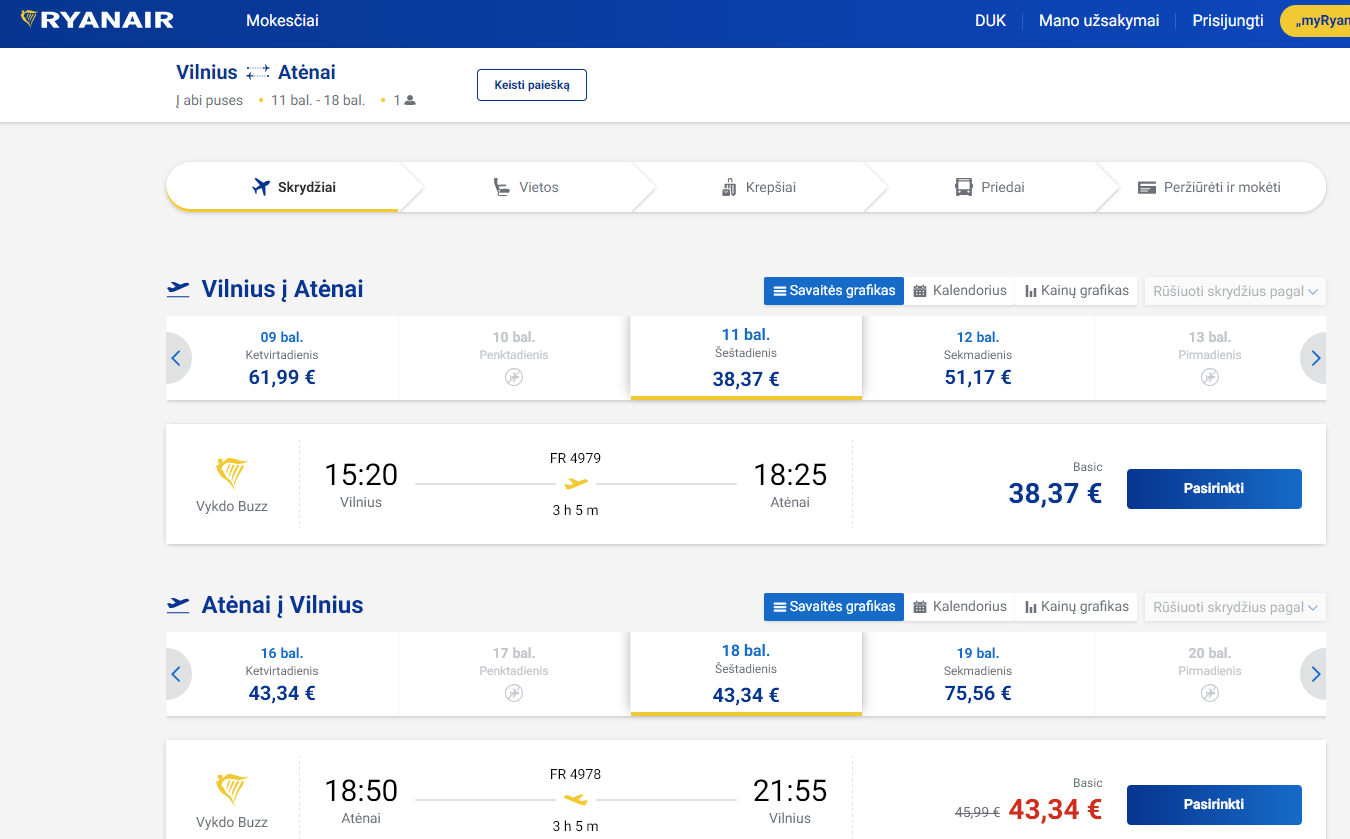Open outbound Kalendorius calendar view
This screenshot has width=1350, height=839.
click(960, 291)
